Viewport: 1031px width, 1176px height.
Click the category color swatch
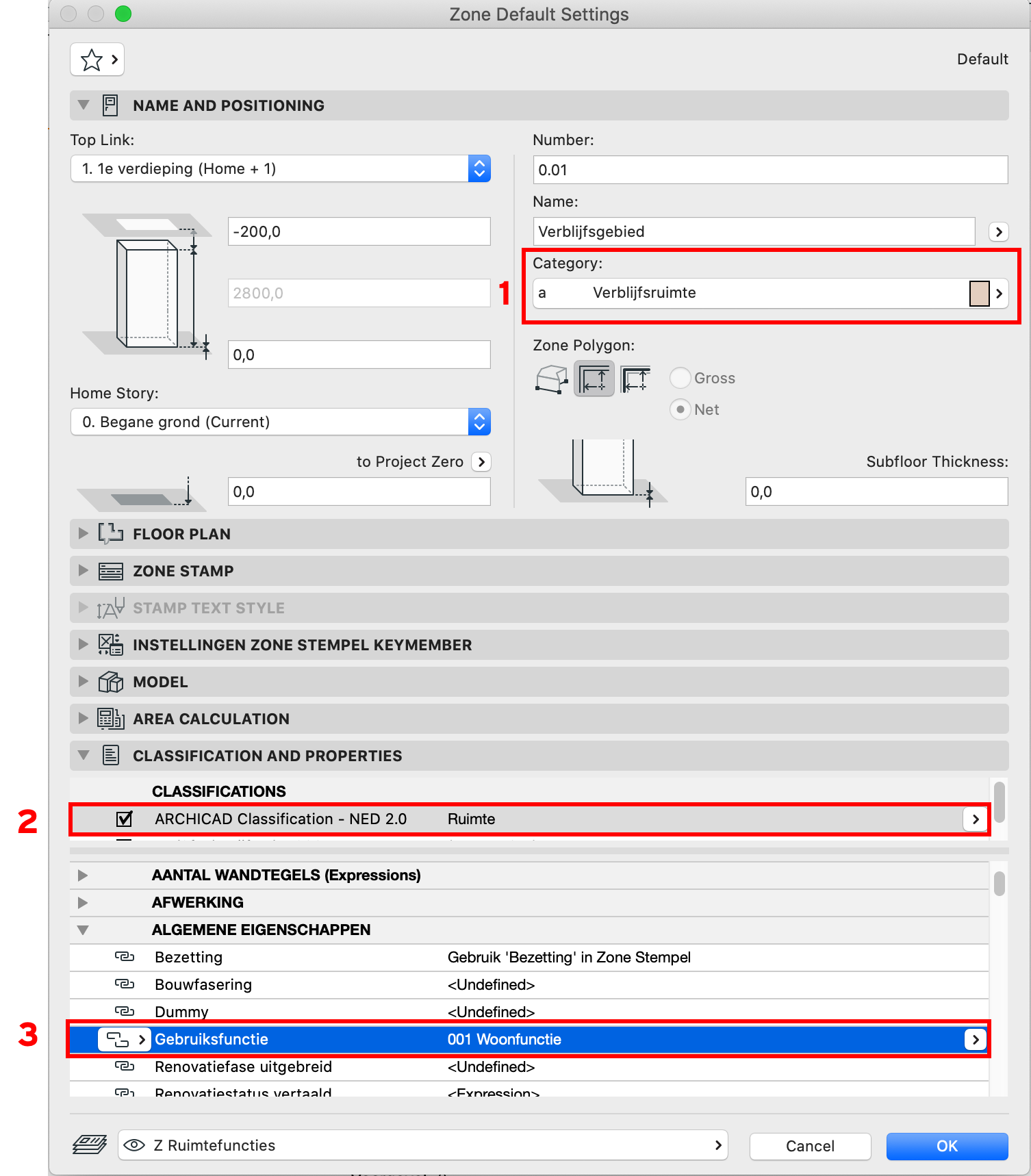(979, 294)
